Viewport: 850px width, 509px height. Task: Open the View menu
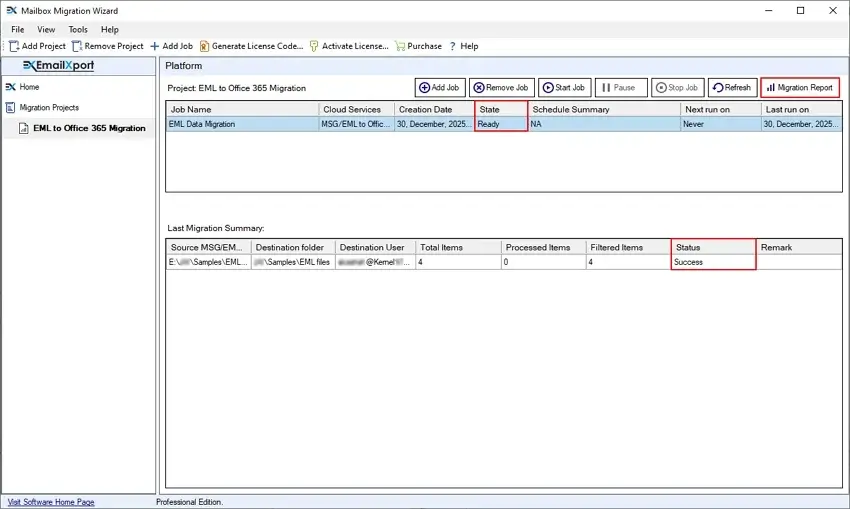[46, 29]
